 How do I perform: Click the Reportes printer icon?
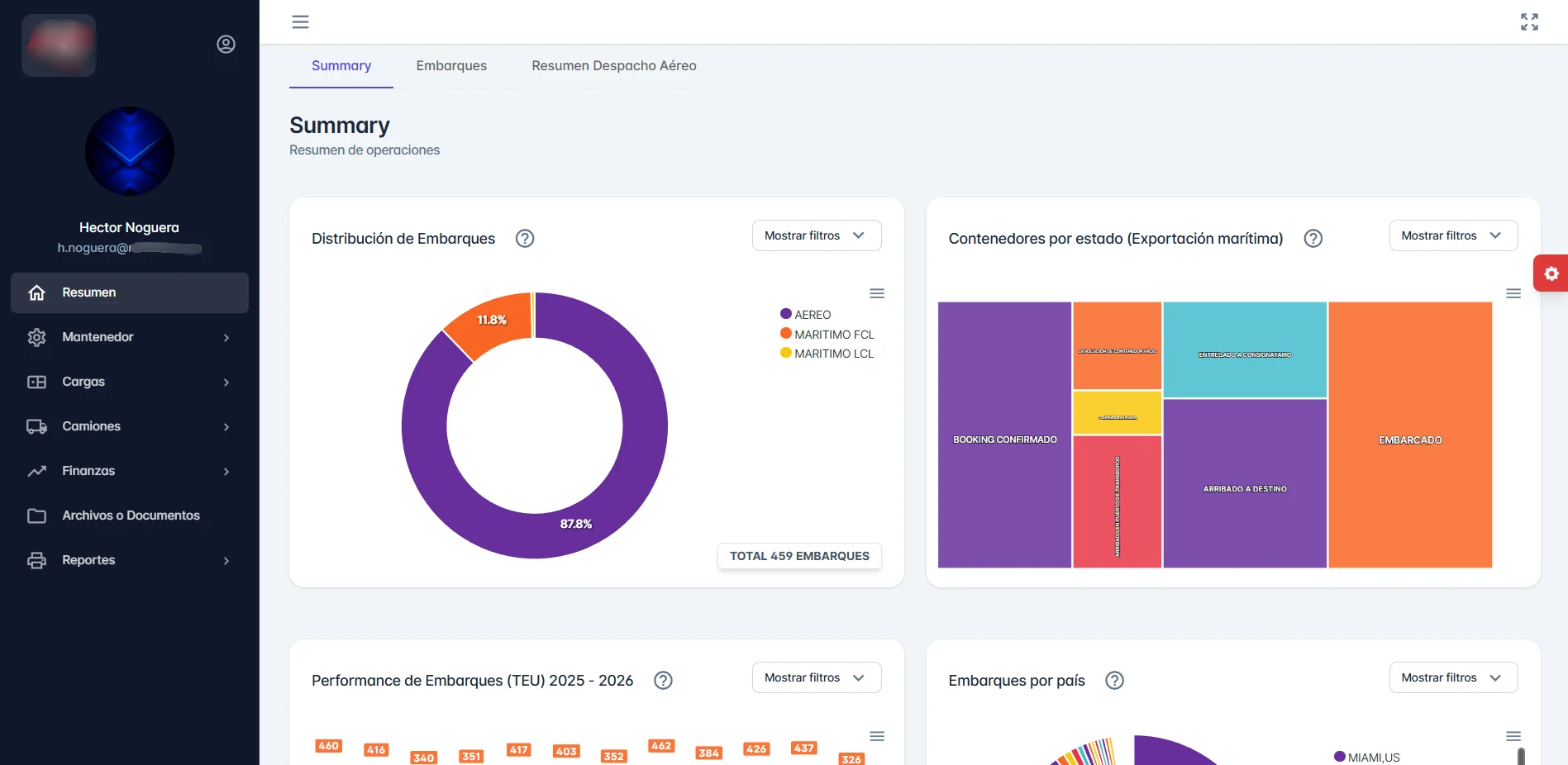tap(36, 560)
